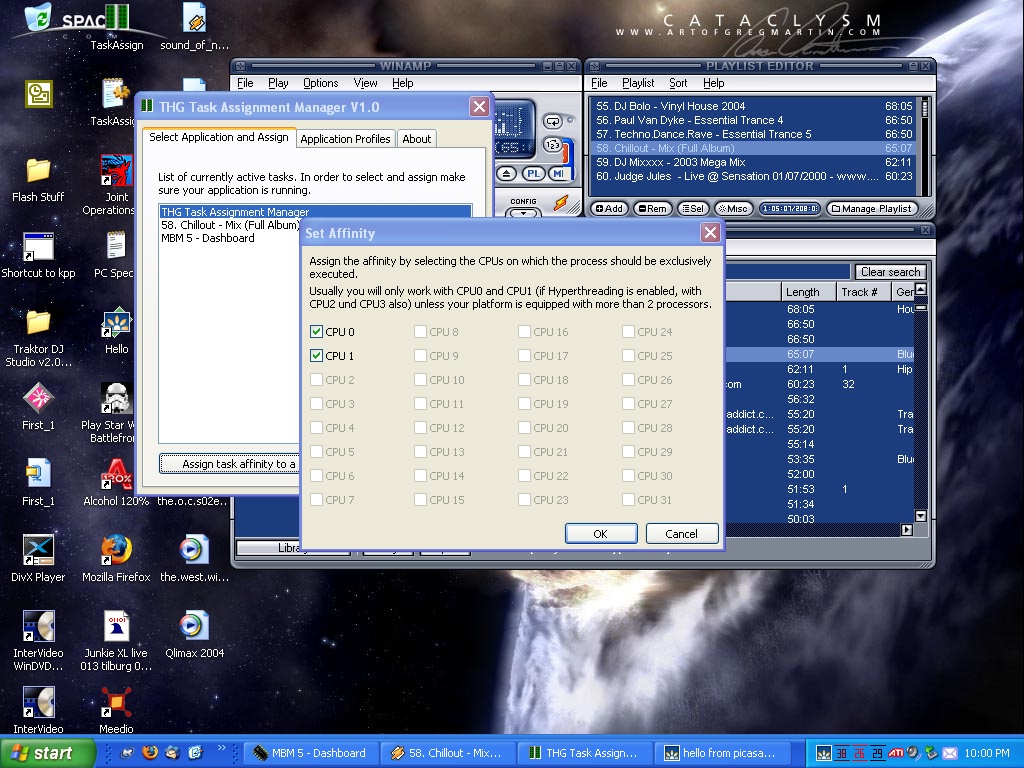Viewport: 1024px width, 768px height.
Task: Open the Windows start button
Action: pos(46,753)
